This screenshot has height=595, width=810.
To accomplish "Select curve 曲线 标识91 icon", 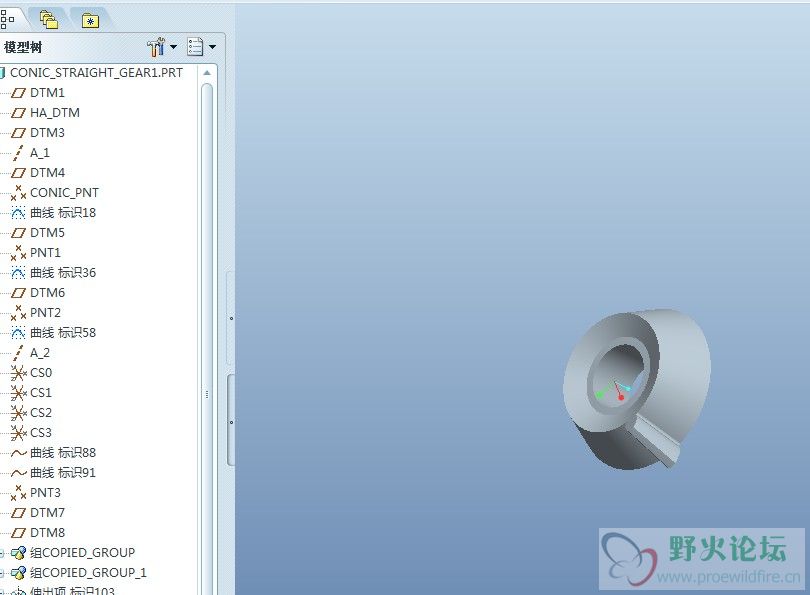I will point(19,473).
